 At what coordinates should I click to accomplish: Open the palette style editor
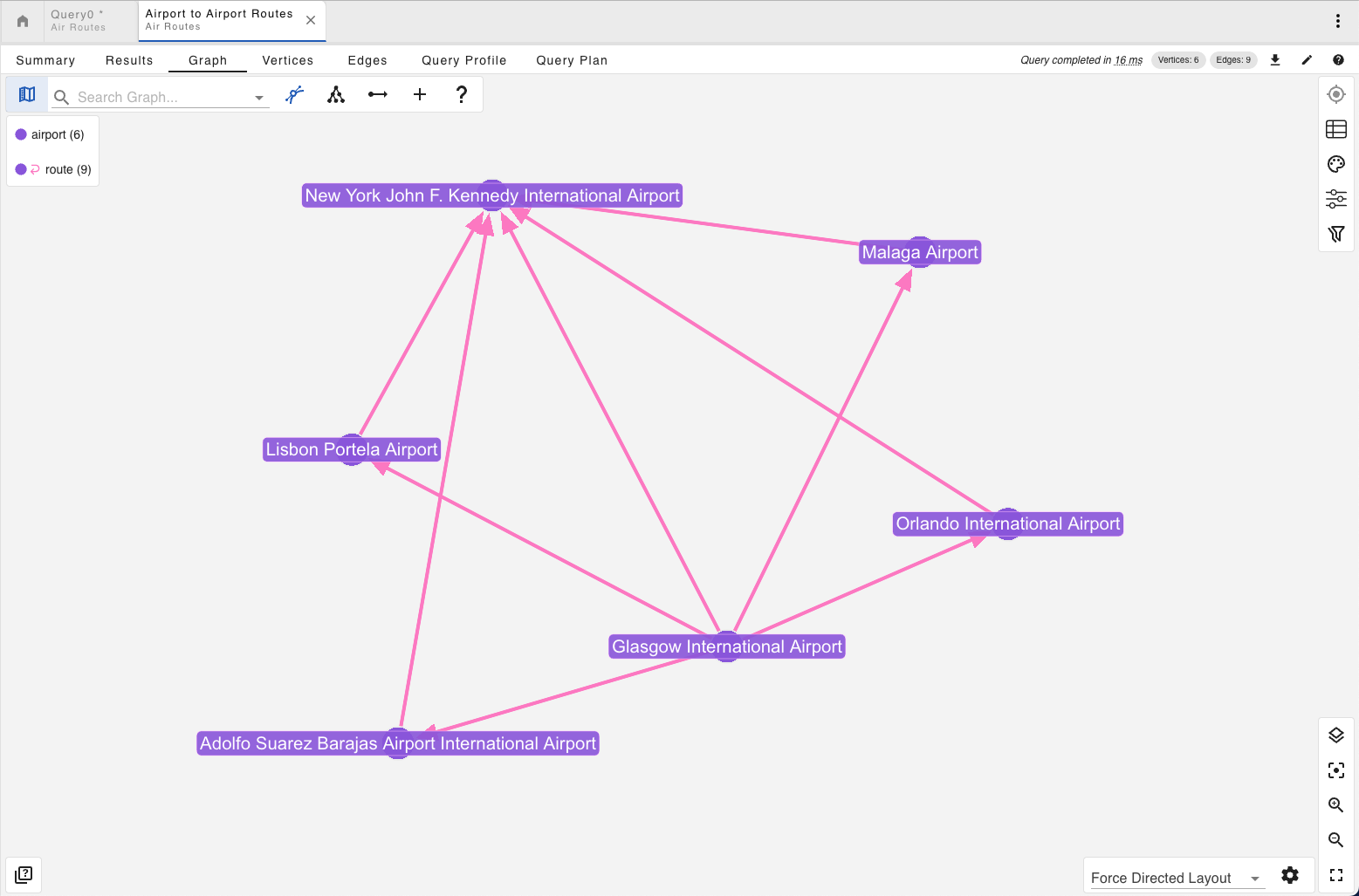coord(1335,164)
